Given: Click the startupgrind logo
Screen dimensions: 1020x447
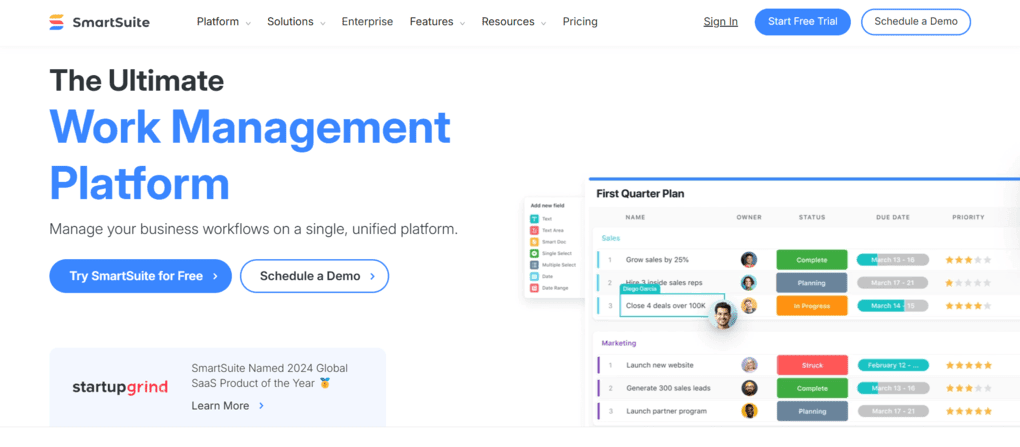Looking at the screenshot, I should pos(120,387).
